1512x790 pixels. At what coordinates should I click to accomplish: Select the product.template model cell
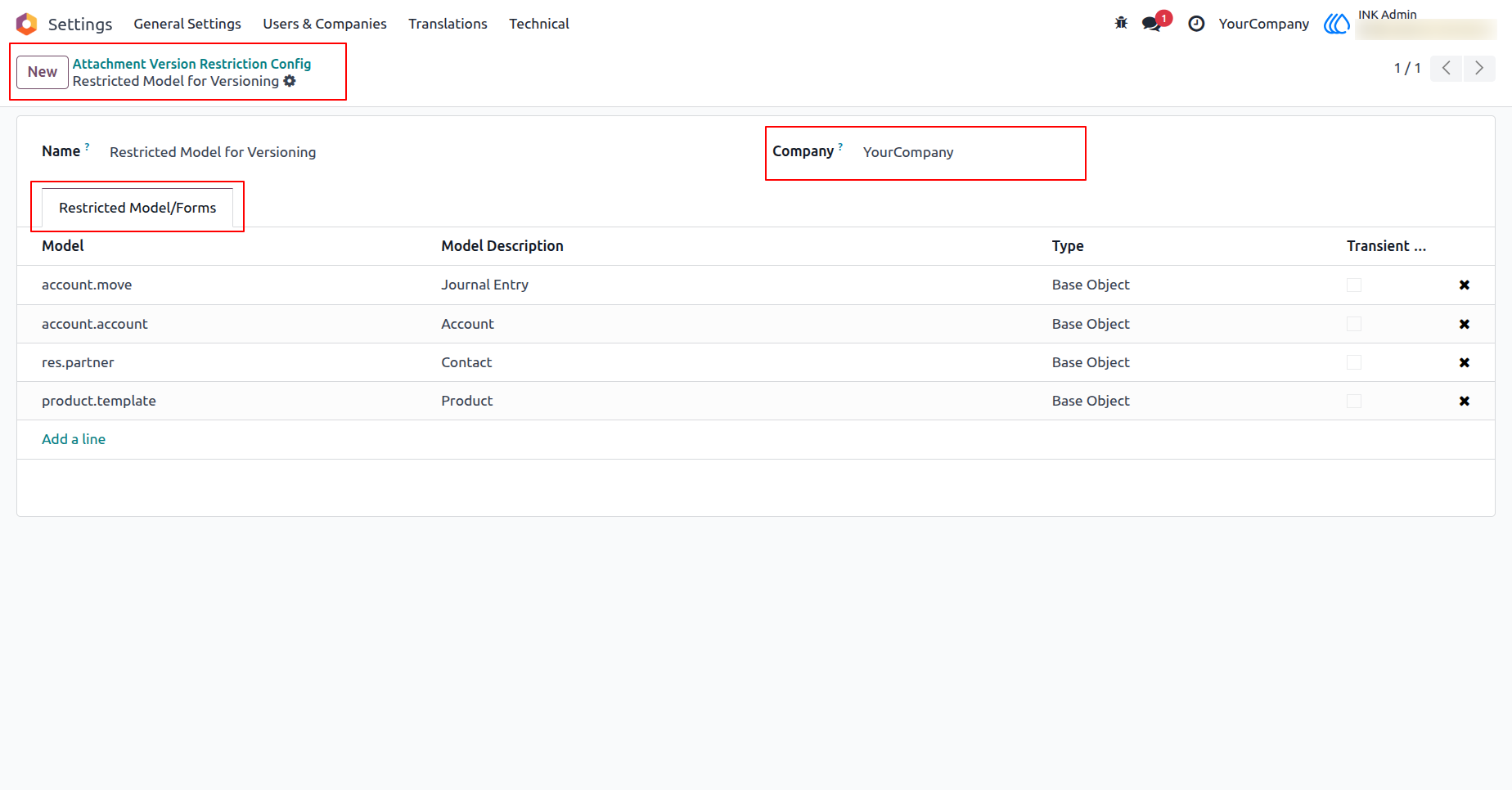pyautogui.click(x=99, y=401)
